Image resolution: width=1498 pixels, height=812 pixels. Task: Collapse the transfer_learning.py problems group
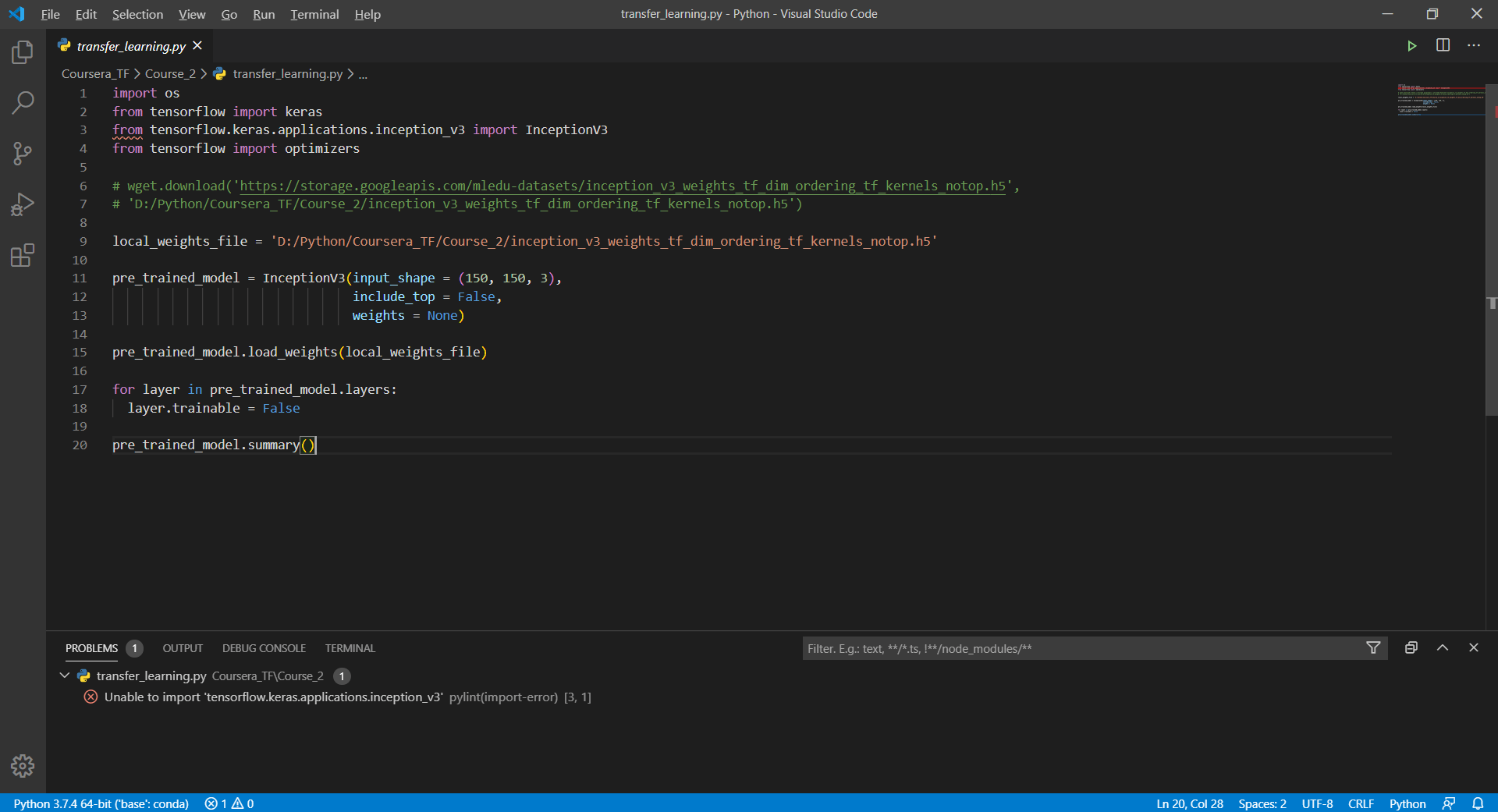click(x=64, y=675)
